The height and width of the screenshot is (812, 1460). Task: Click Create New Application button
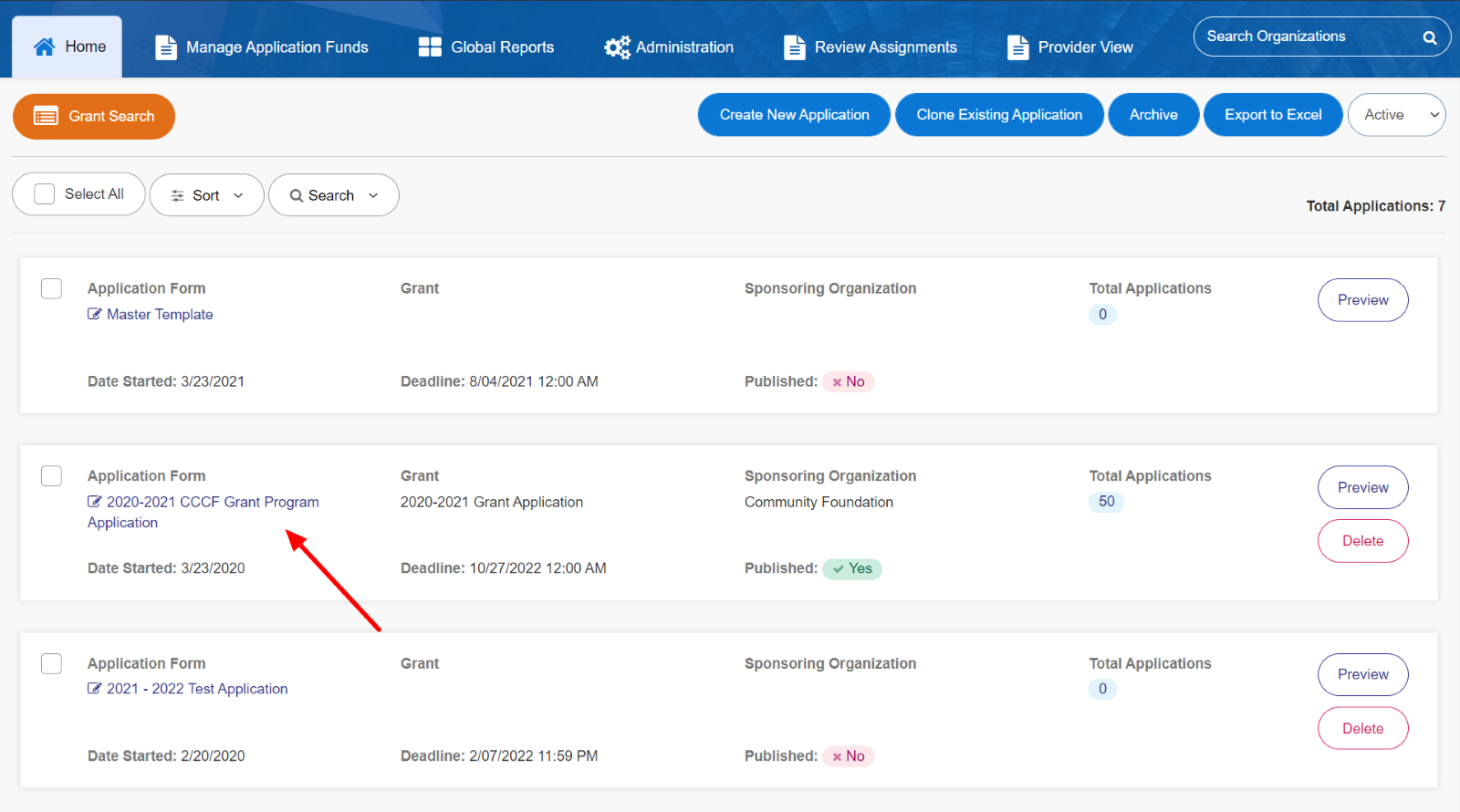point(794,115)
